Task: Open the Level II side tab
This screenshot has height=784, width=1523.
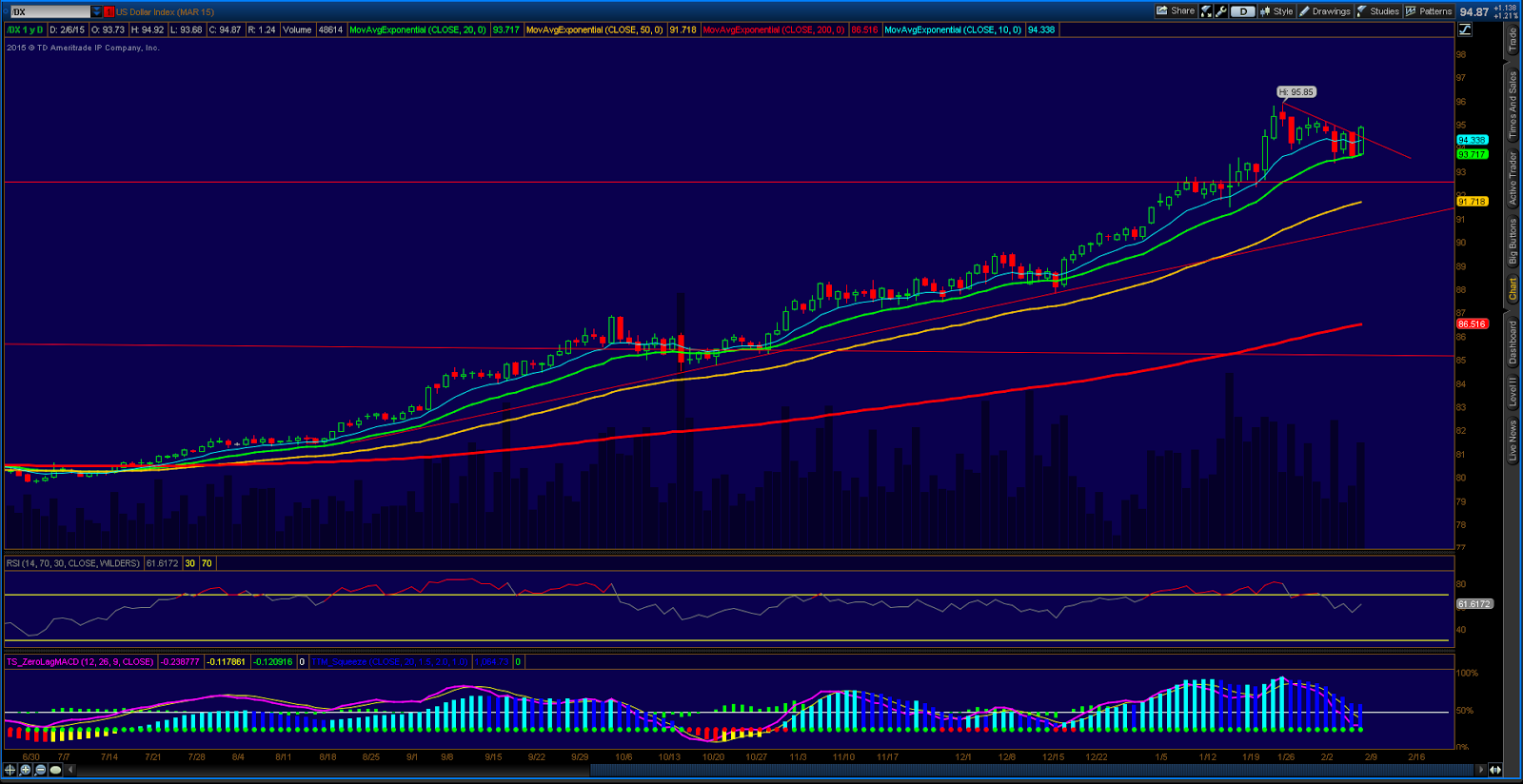Action: tap(1513, 392)
